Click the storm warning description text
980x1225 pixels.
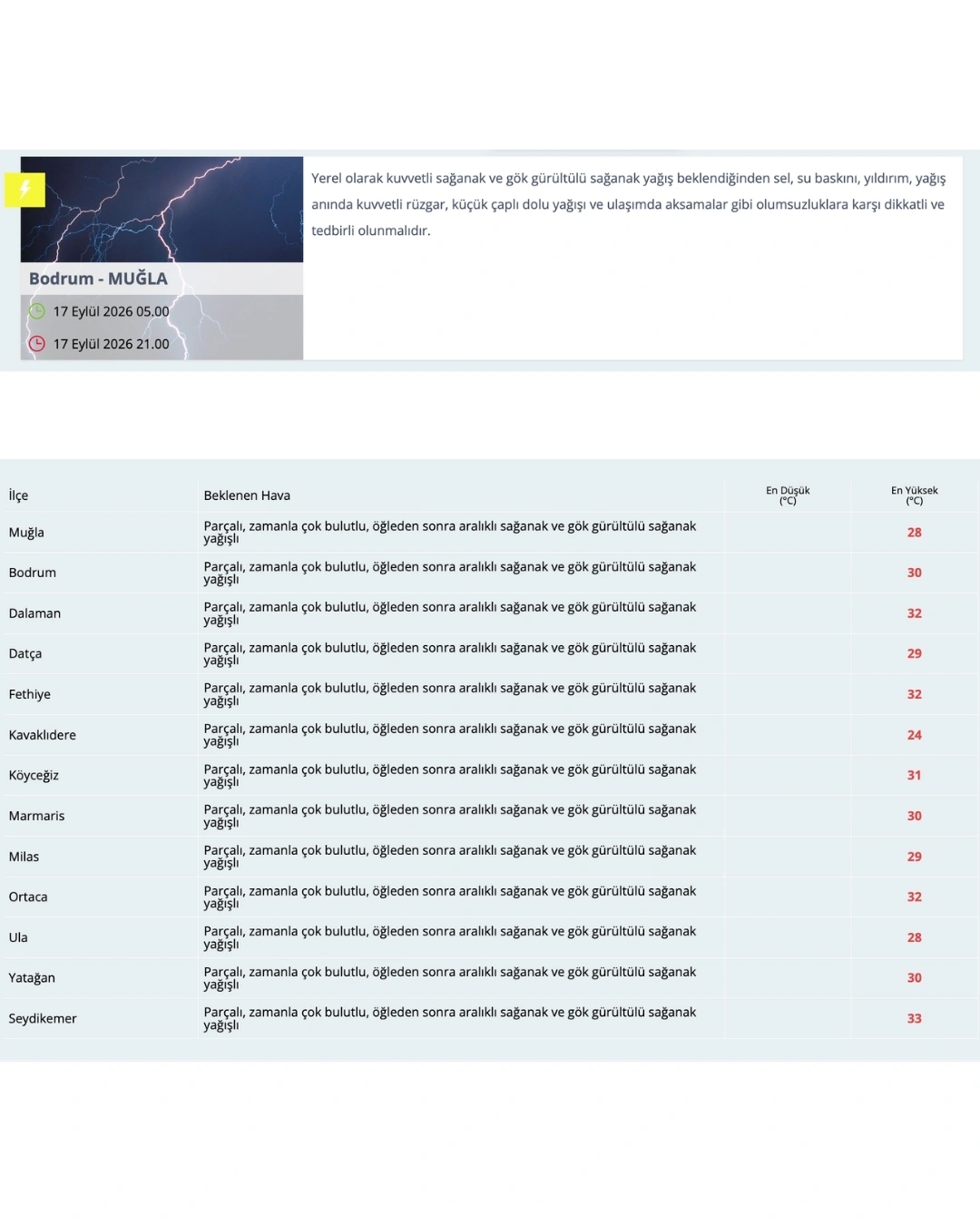(x=628, y=204)
